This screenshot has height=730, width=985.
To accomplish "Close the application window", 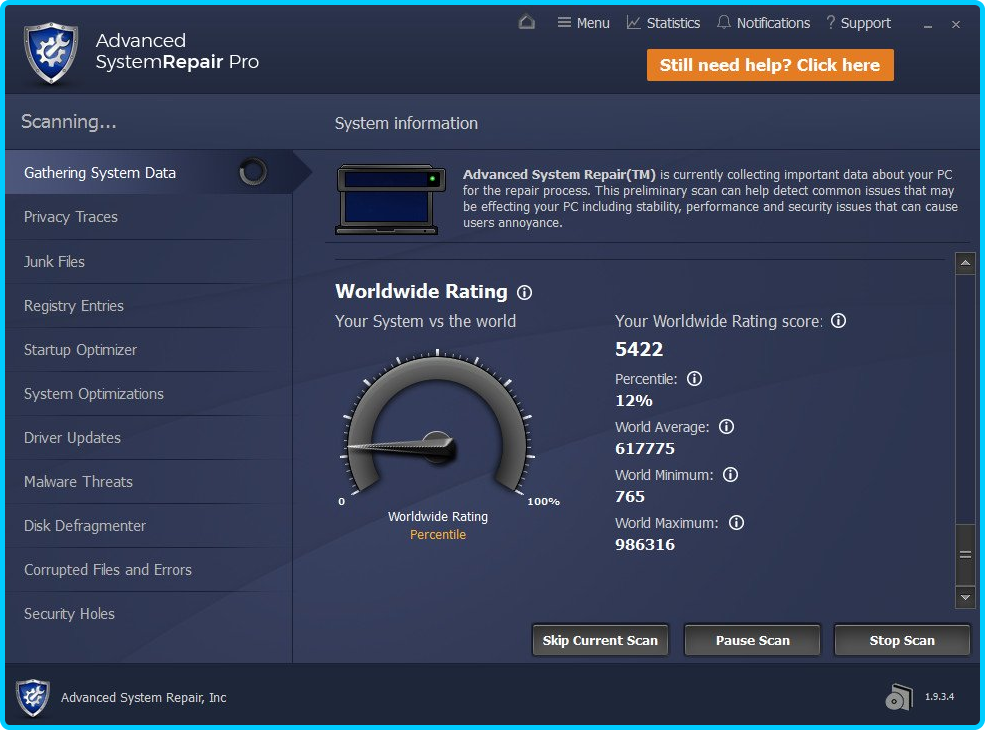I will pos(955,25).
